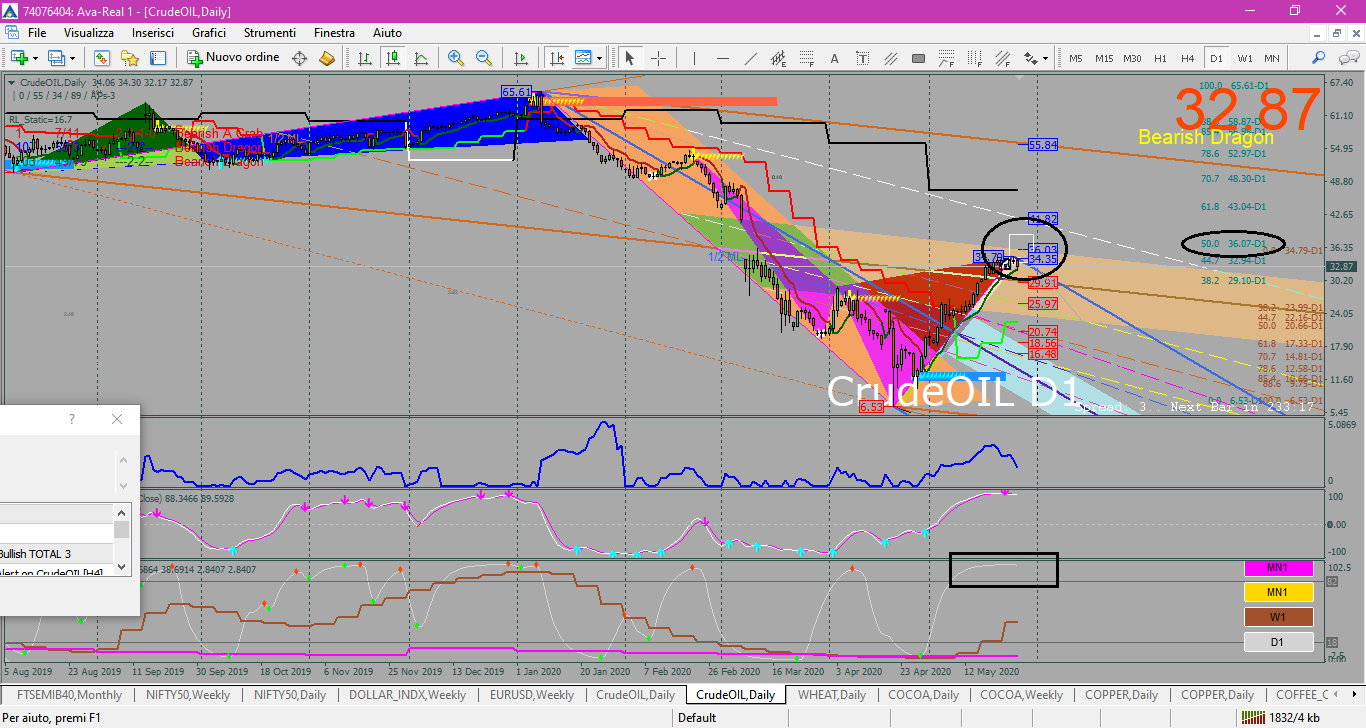Draw a horizontal line tool
This screenshot has height=728, width=1366.
pyautogui.click(x=722, y=58)
